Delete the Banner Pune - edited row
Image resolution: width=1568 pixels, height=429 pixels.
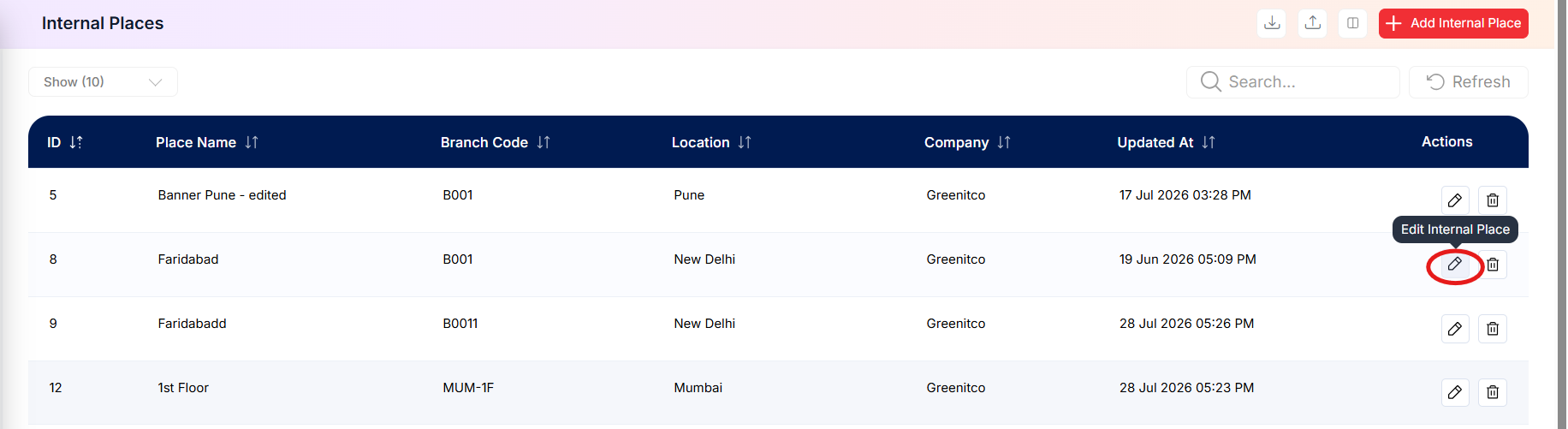click(x=1493, y=200)
